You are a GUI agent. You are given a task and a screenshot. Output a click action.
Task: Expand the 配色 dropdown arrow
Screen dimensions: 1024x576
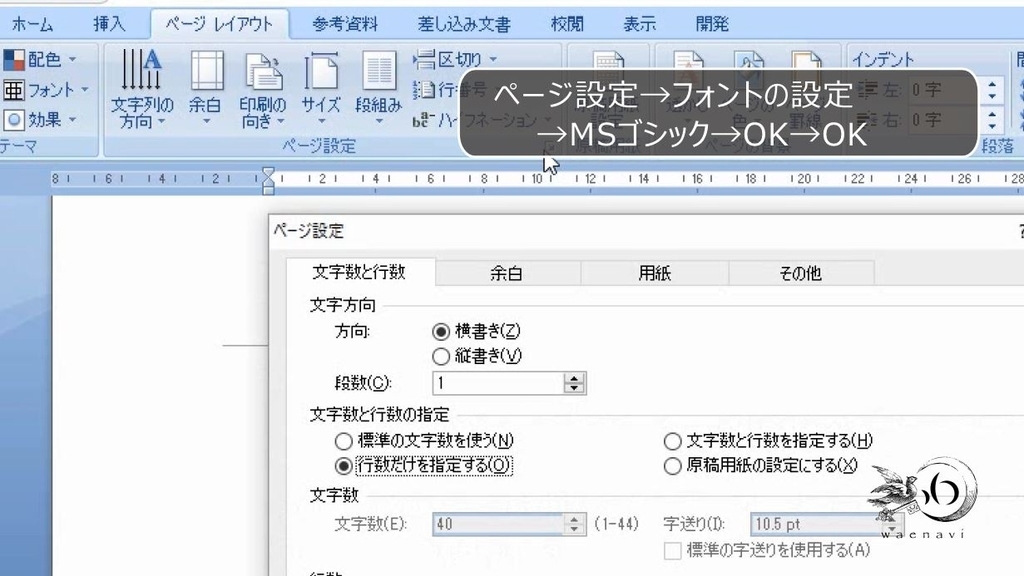pos(72,59)
